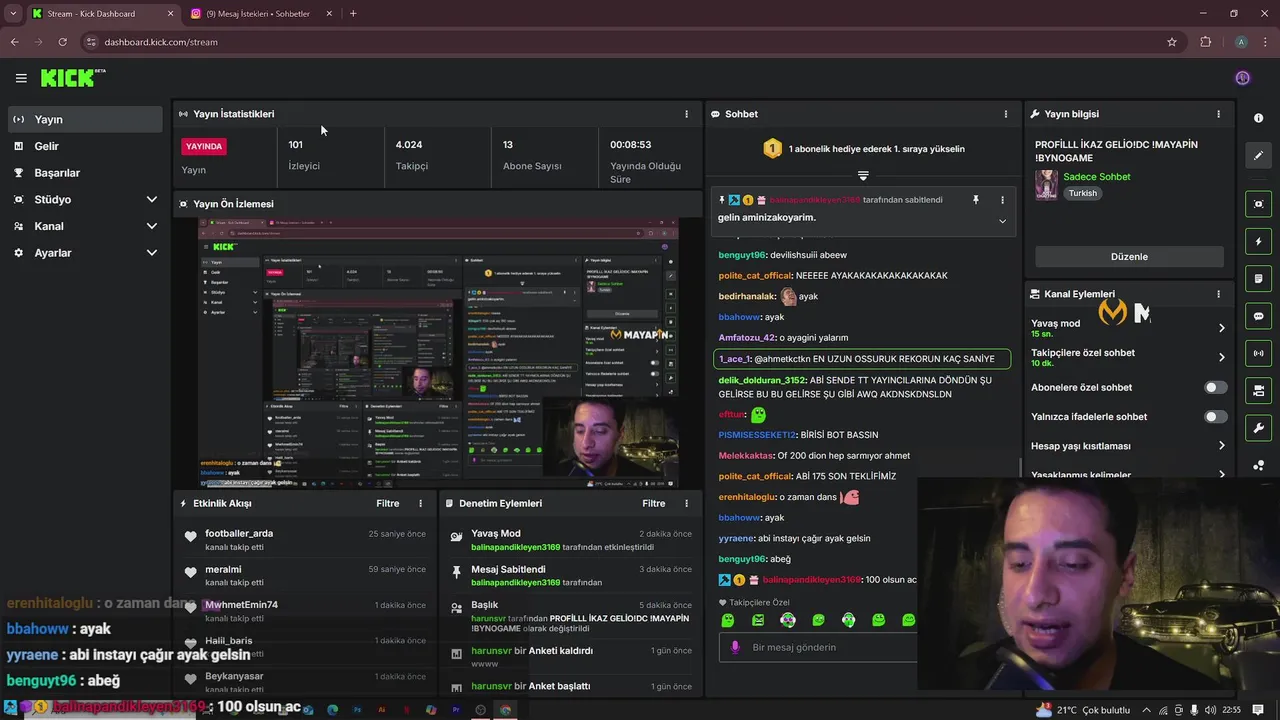Switch to Stream - Kick Dashboard tab

[x=100, y=14]
